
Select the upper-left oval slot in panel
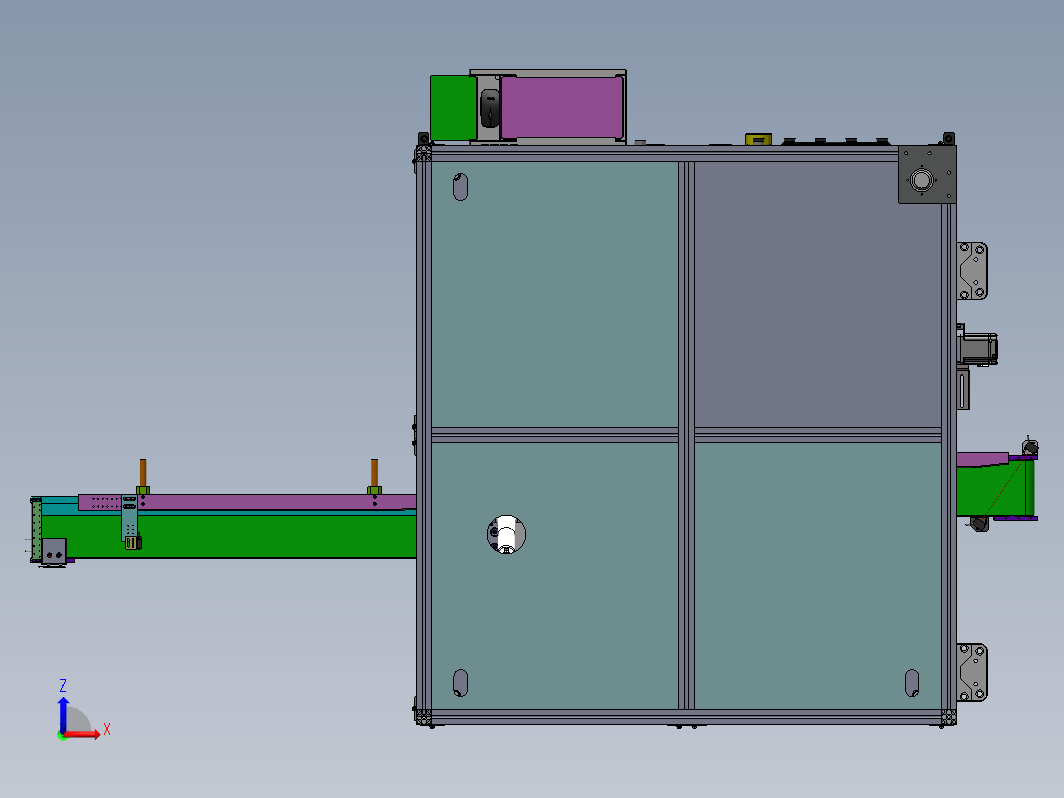coord(460,187)
